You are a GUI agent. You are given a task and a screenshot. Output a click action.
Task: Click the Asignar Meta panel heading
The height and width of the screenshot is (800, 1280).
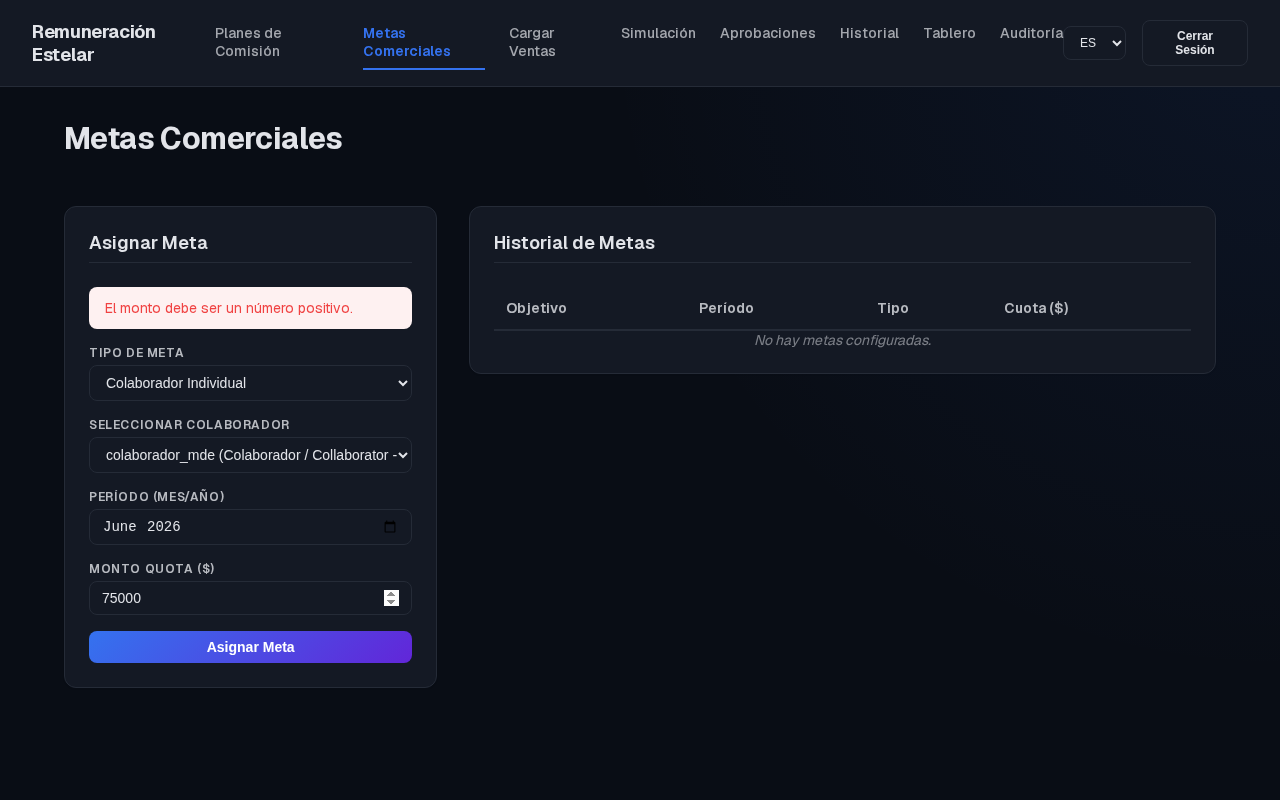click(148, 242)
